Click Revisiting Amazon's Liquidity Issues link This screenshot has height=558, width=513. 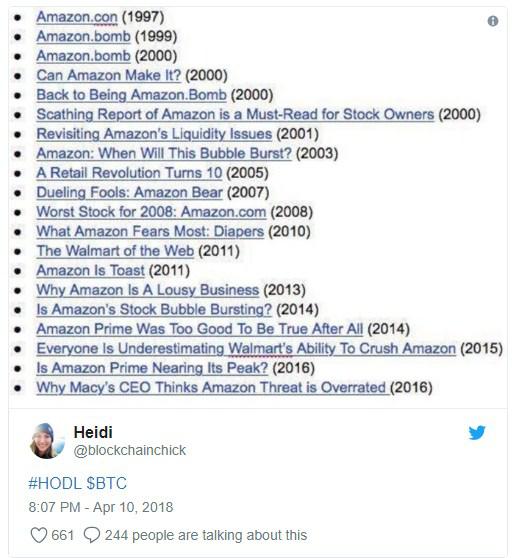click(x=154, y=134)
